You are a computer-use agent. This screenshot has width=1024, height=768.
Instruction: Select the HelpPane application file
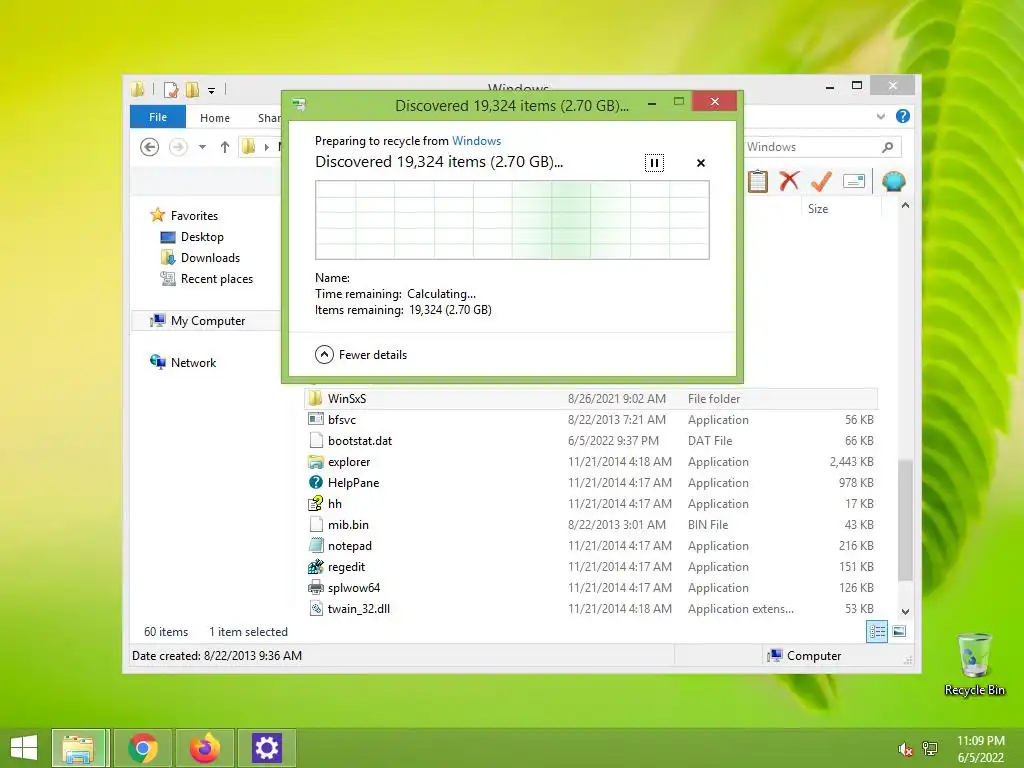click(591, 483)
